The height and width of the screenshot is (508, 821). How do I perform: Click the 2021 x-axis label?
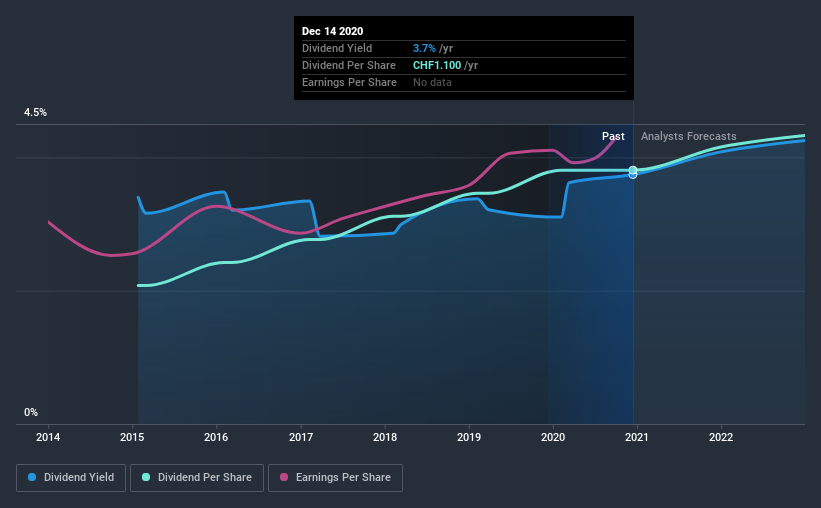(x=637, y=437)
